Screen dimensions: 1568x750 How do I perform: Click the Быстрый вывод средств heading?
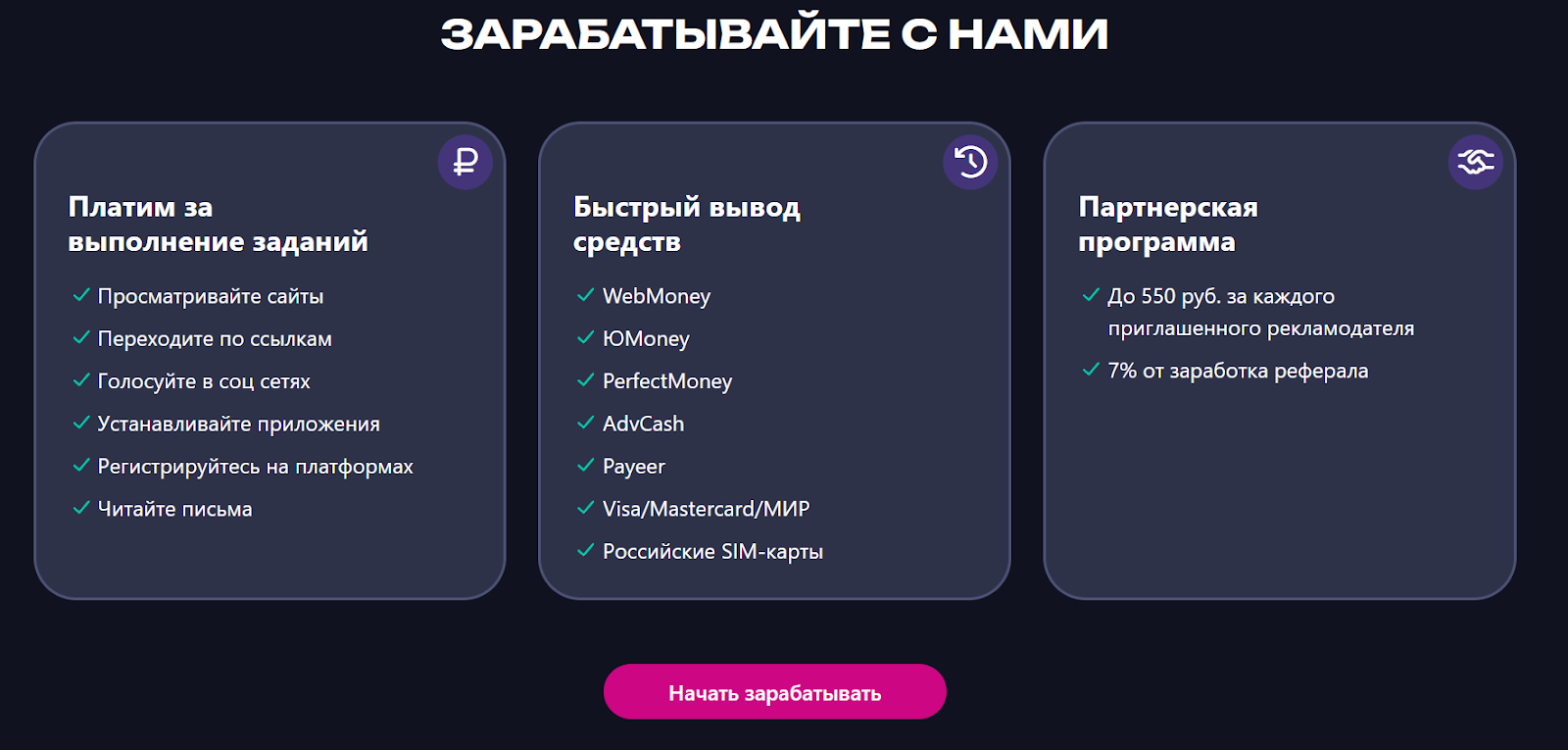686,225
